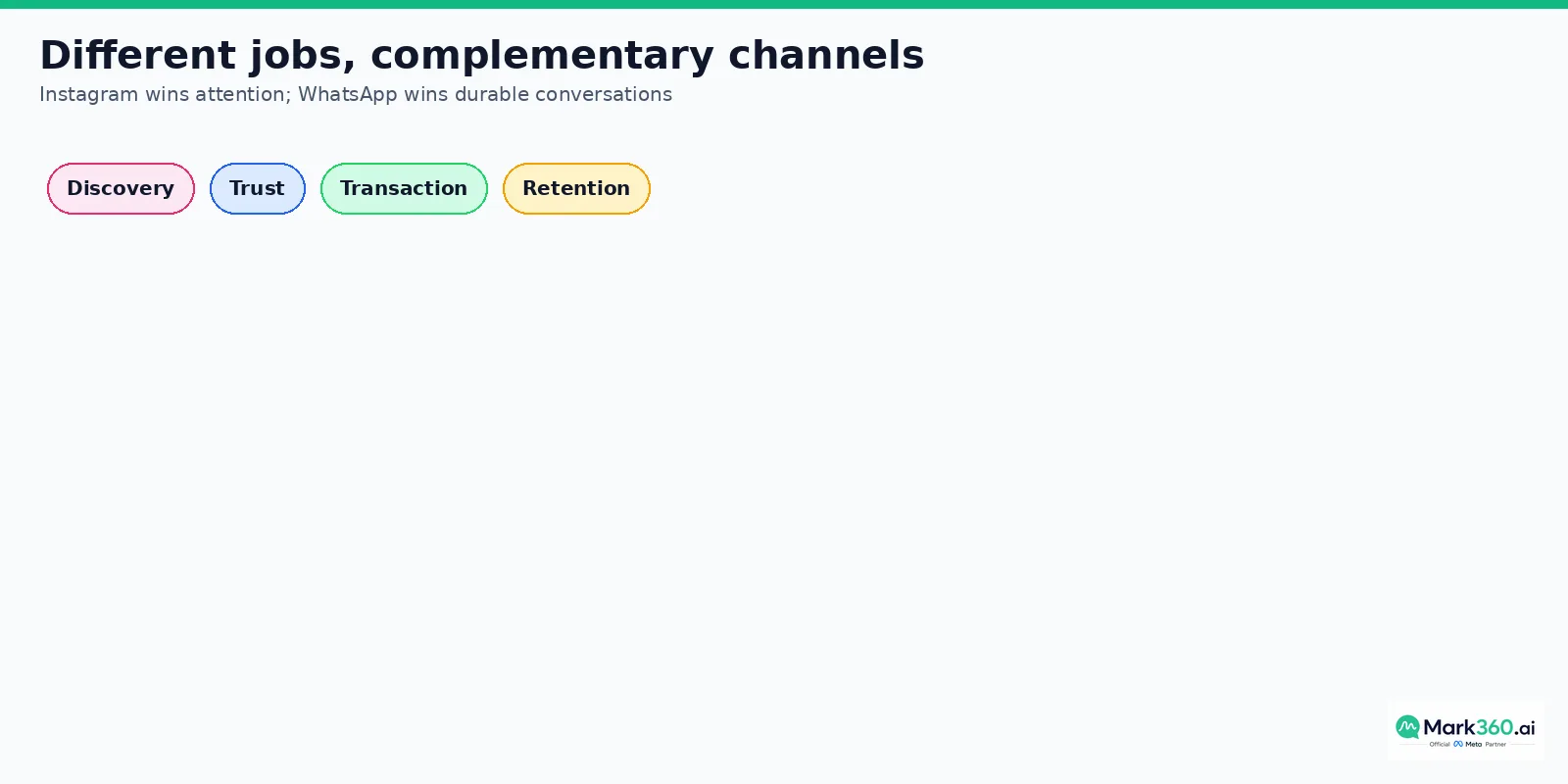The image size is (1568, 784).
Task: Click the word Partner in the badge
Action: coord(1495,744)
